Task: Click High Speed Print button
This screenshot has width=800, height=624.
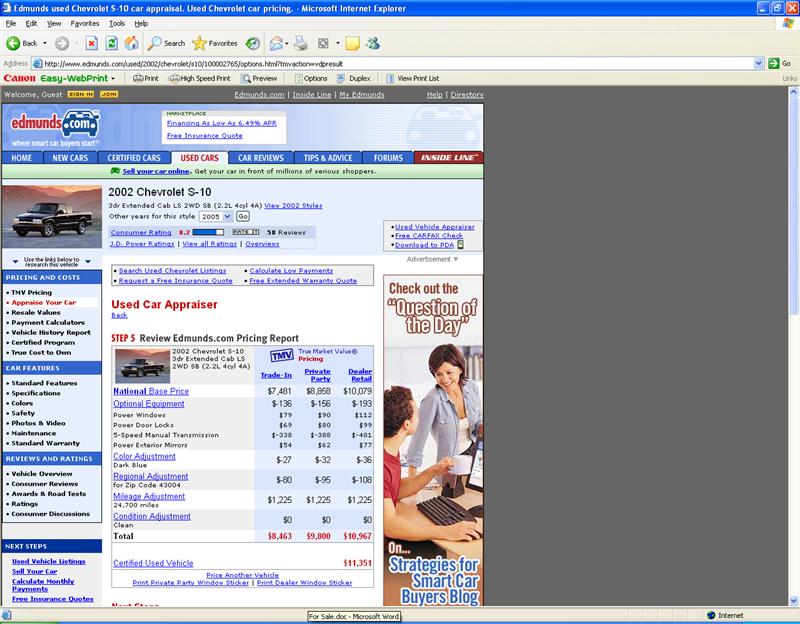Action: [199, 79]
